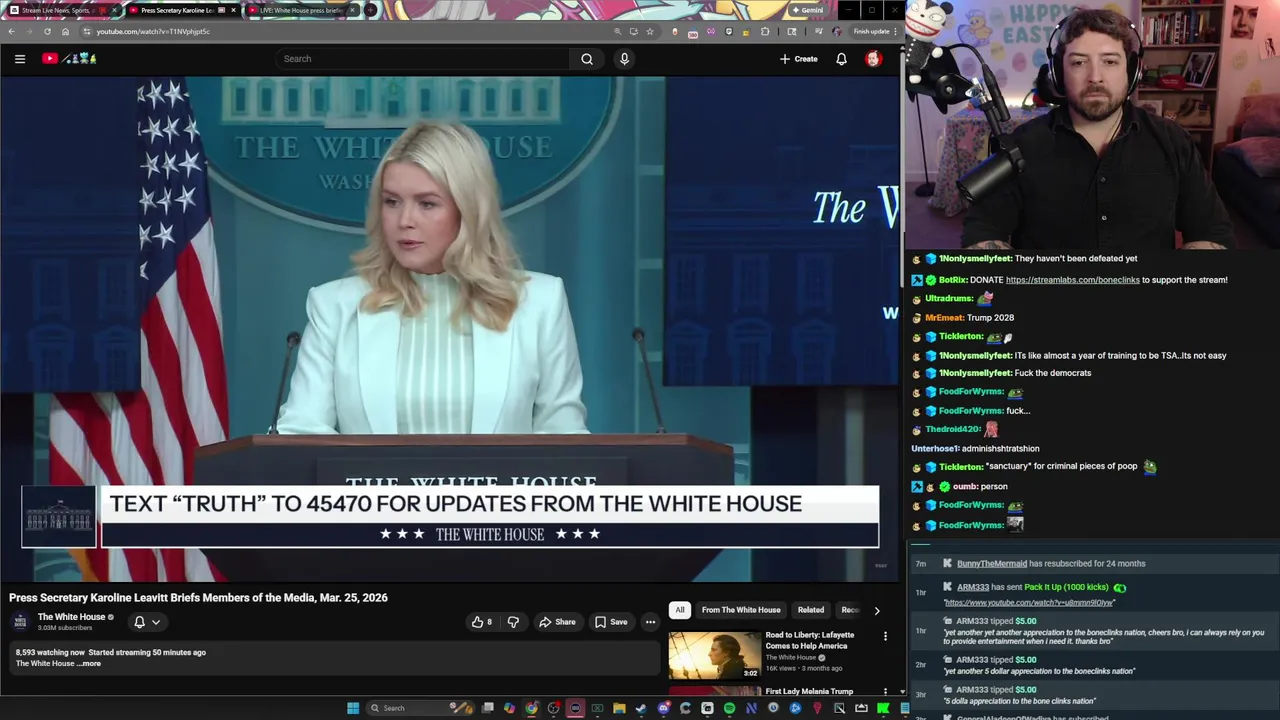Go back with browser back arrow

[11, 31]
